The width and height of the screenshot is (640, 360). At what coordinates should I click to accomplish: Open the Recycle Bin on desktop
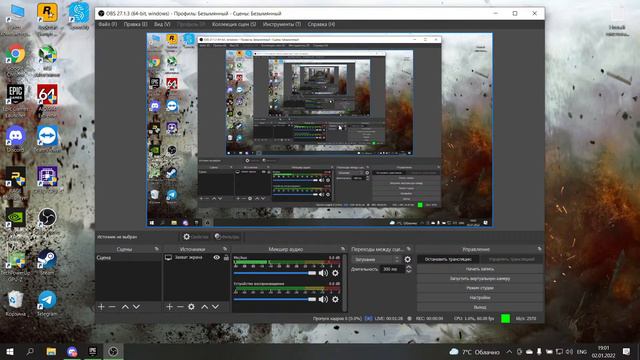click(x=16, y=303)
